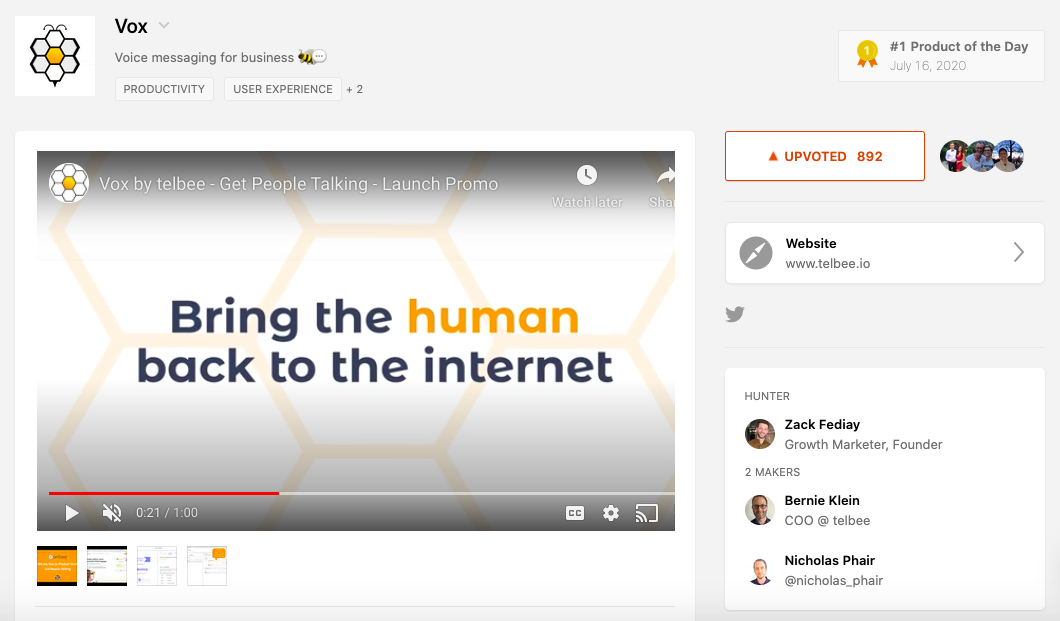Viewport: 1060px width, 621px height.
Task: Click the telbee channel logo in video
Action: pos(68,183)
